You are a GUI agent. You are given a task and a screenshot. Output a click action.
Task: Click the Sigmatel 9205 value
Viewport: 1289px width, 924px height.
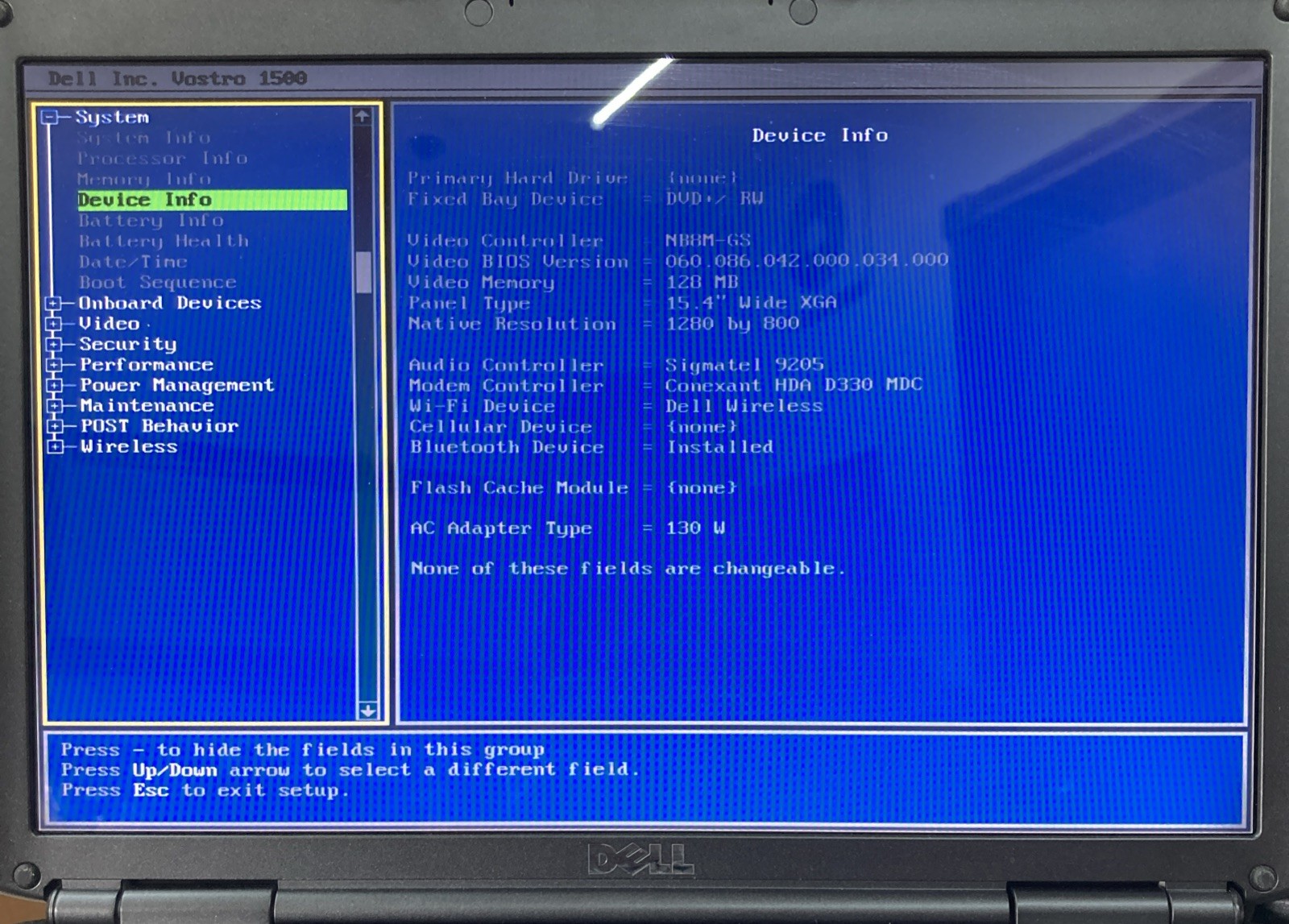point(744,365)
